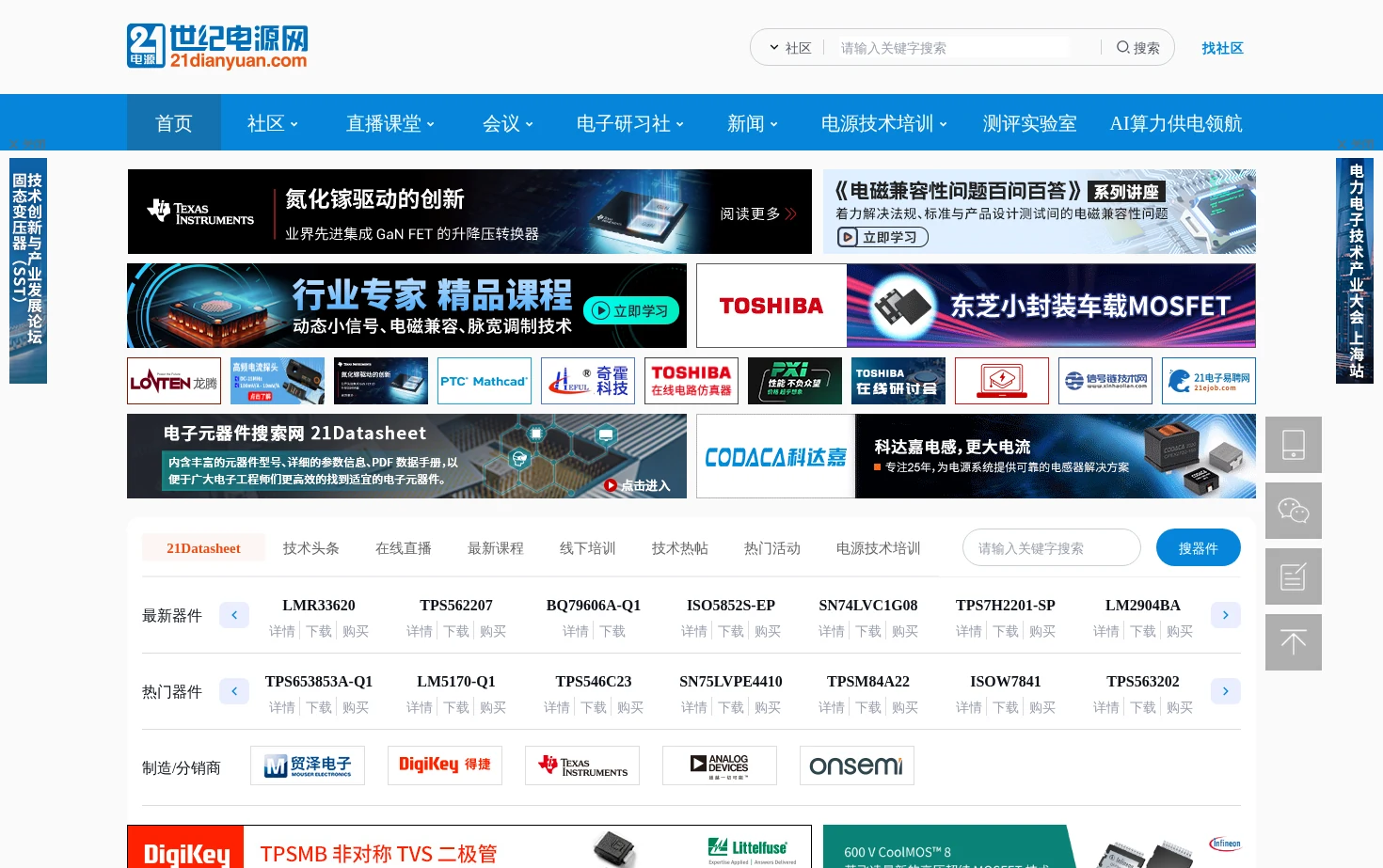The width and height of the screenshot is (1383, 868).
Task: Open the 东芝小封装车载MOSFET banner
Action: pos(976,306)
